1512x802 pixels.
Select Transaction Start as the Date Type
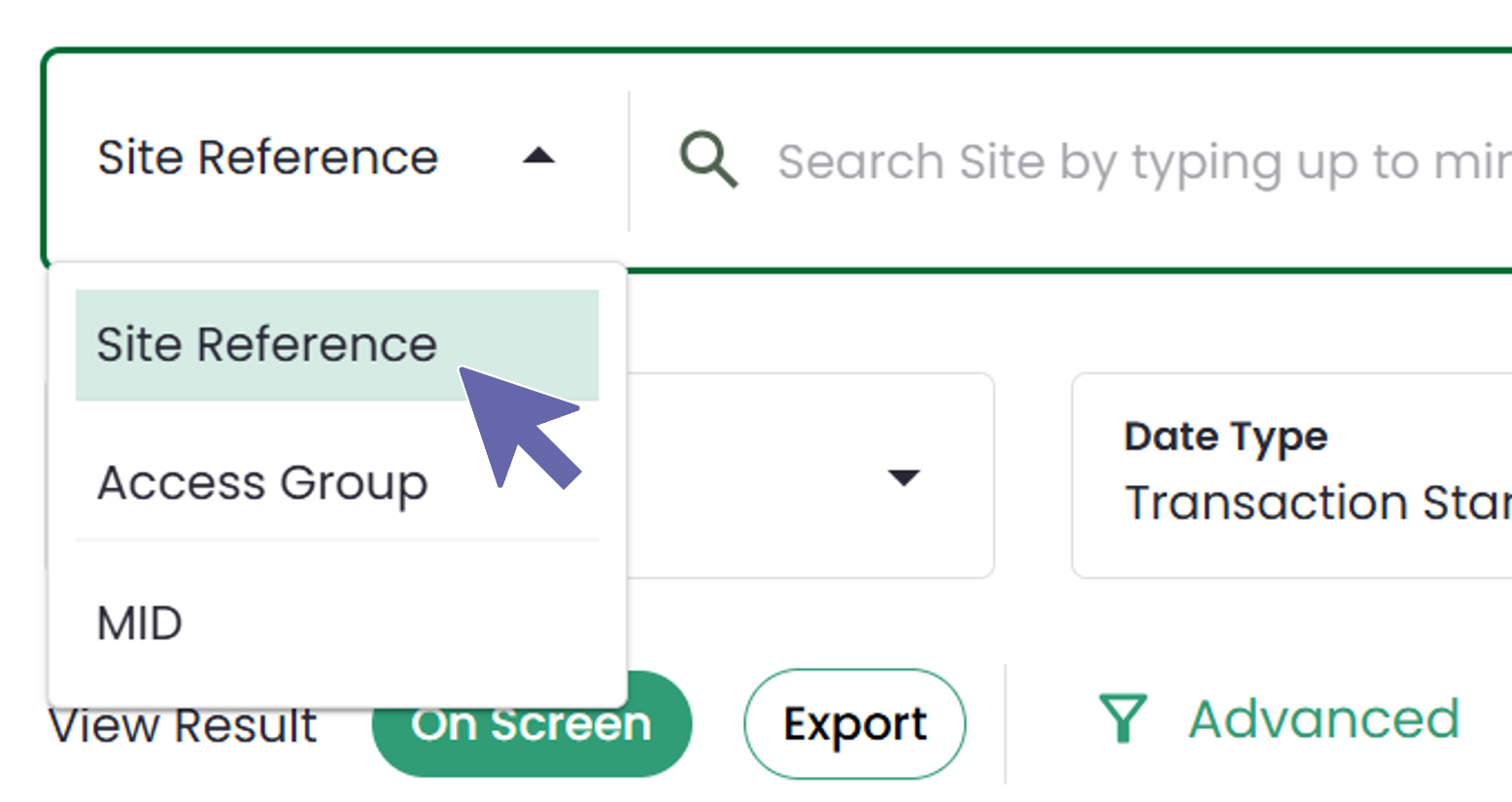click(x=1292, y=503)
